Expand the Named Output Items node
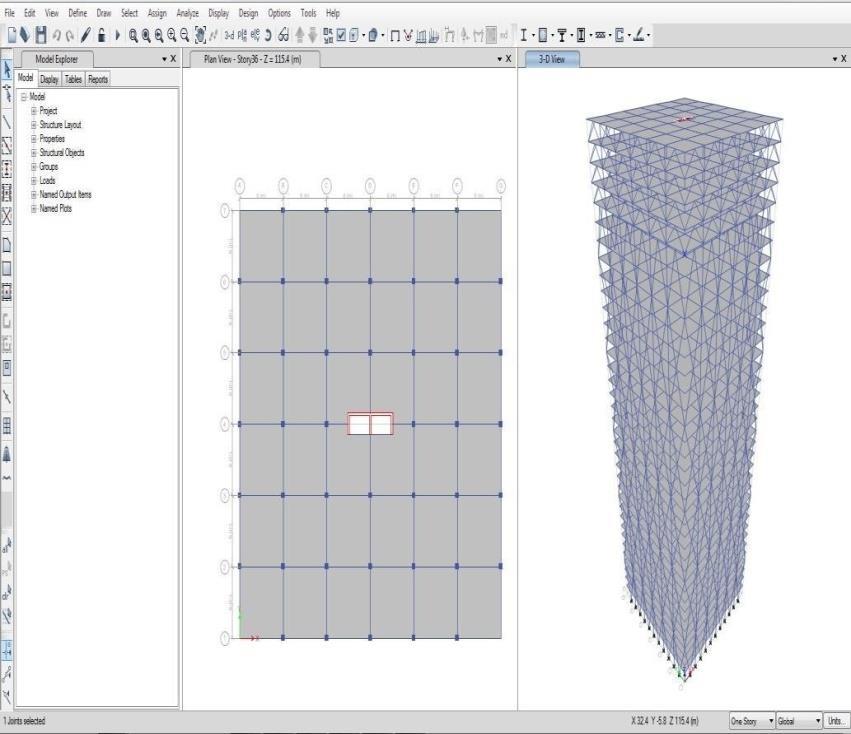 [34, 195]
